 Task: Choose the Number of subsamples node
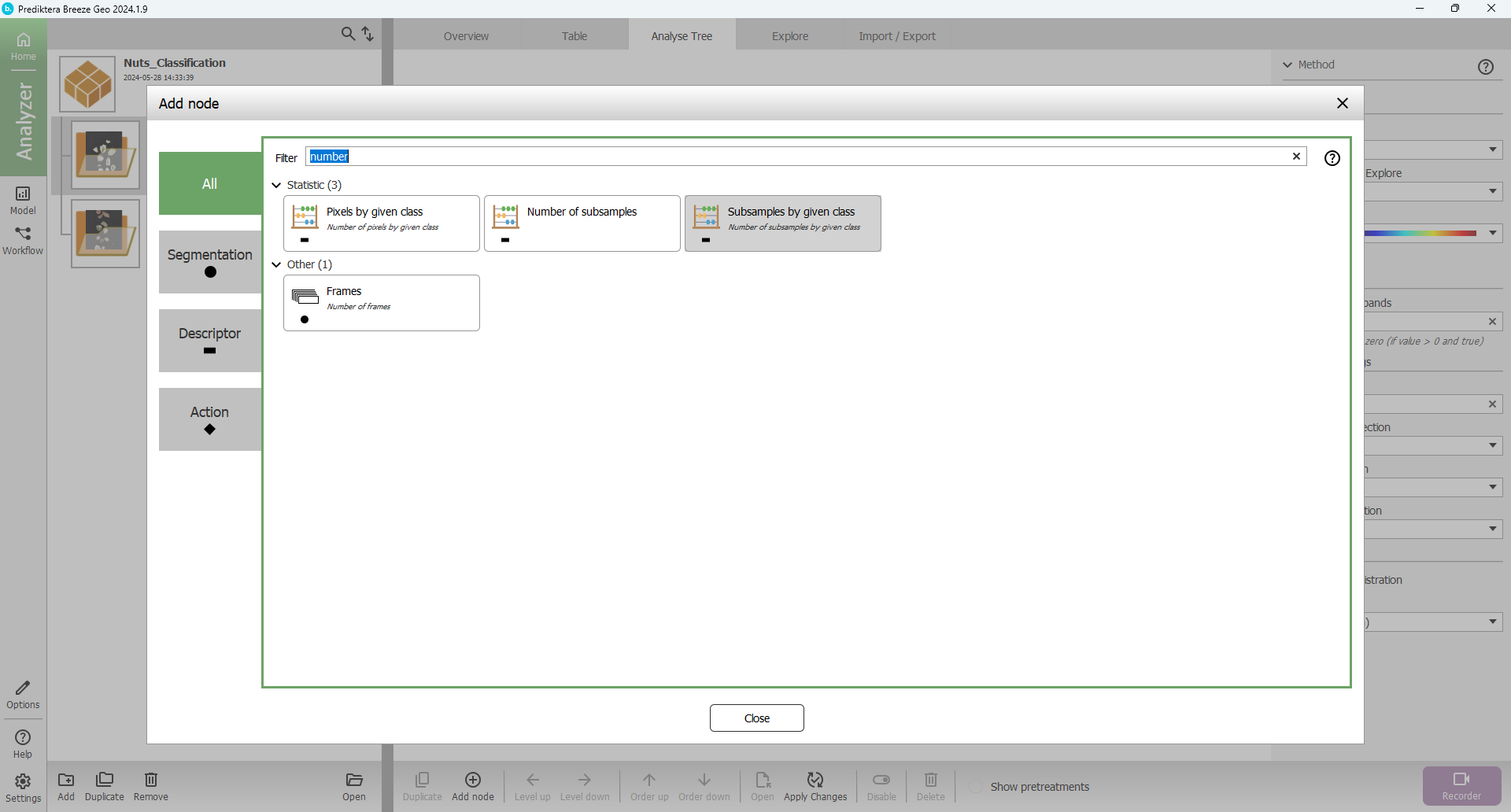point(582,223)
